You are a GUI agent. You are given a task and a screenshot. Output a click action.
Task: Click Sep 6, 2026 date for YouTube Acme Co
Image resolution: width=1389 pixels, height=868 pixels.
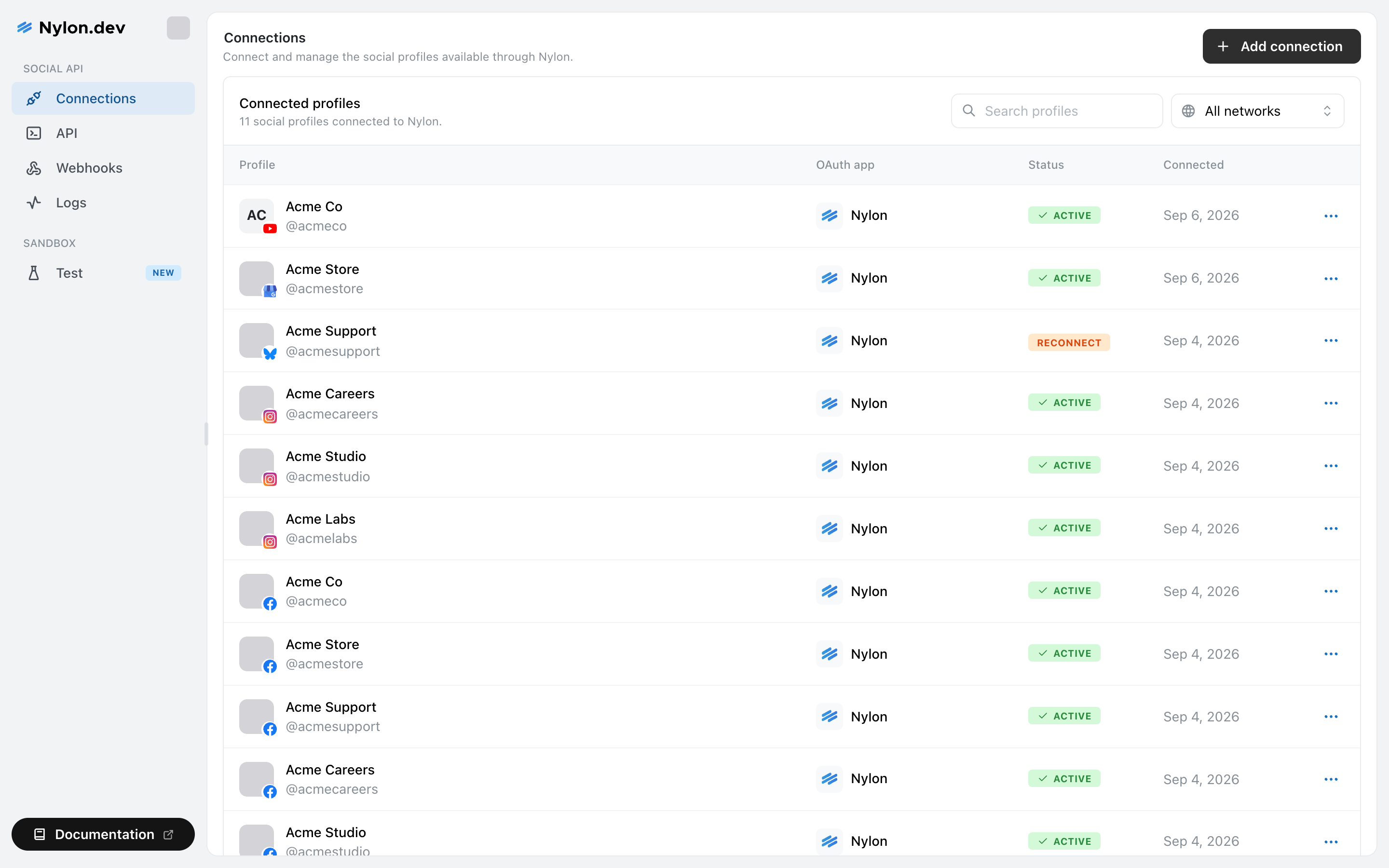[1201, 215]
